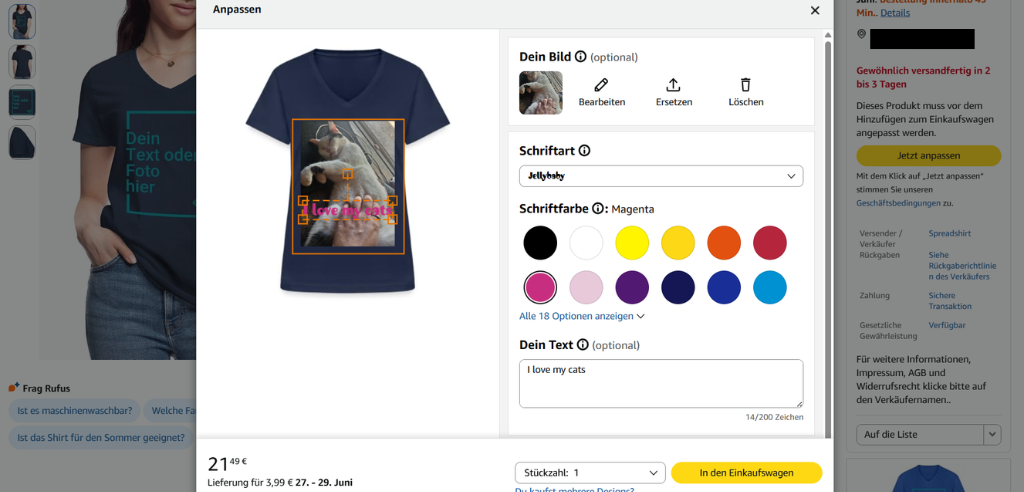Click the Frag Rufus sparkle icon
The height and width of the screenshot is (492, 1024).
[x=14, y=387]
